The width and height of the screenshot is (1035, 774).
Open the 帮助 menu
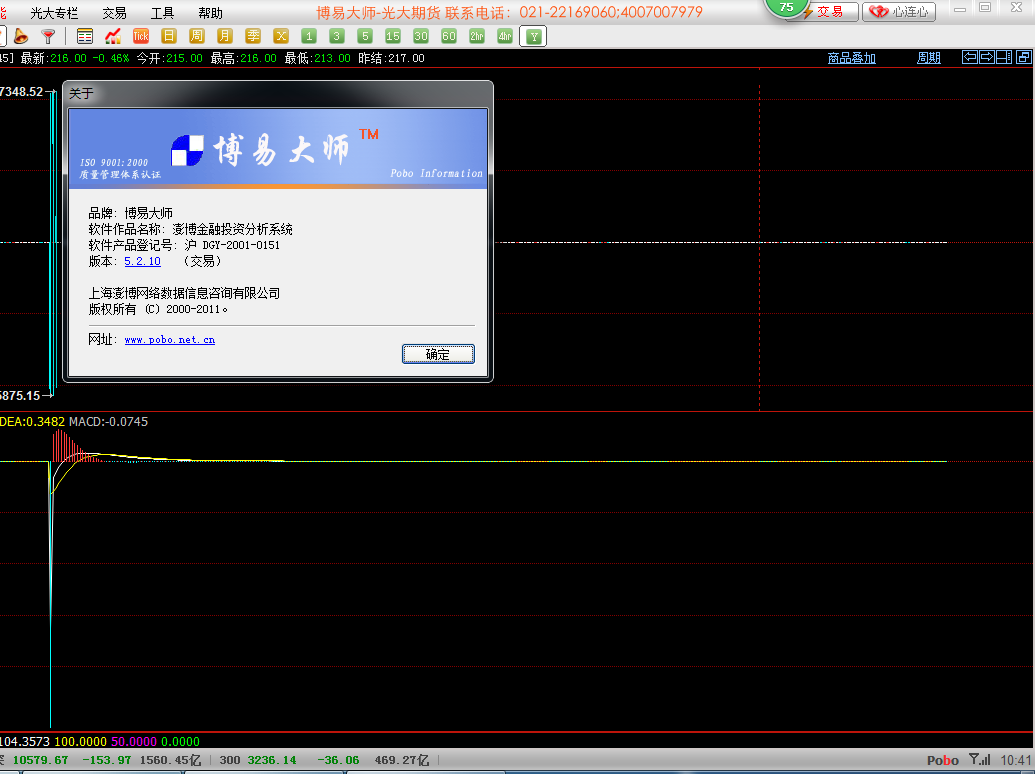(x=210, y=13)
